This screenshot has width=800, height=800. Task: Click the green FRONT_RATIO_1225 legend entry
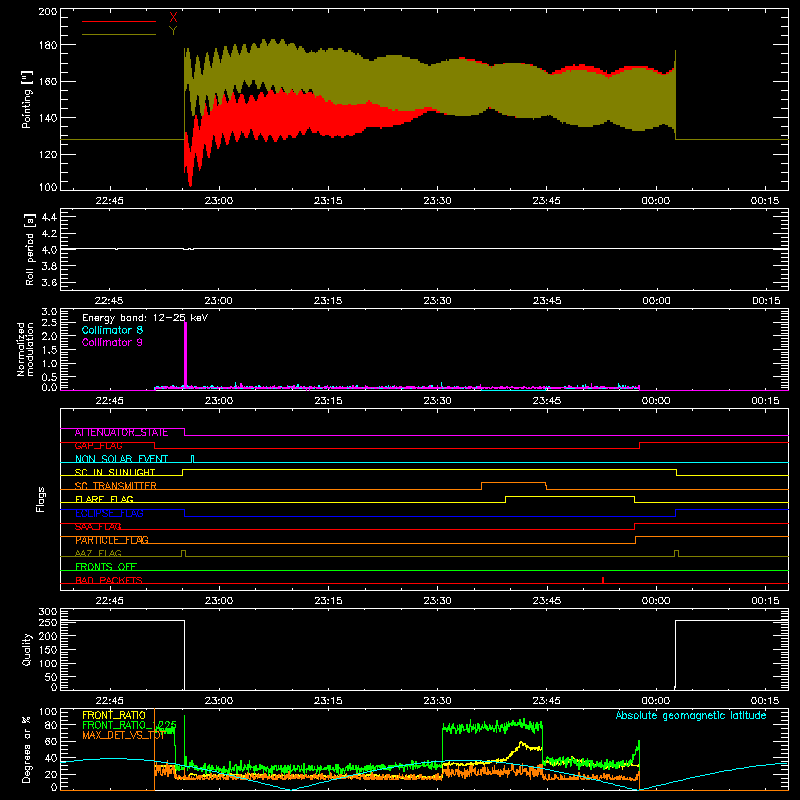pos(129,725)
